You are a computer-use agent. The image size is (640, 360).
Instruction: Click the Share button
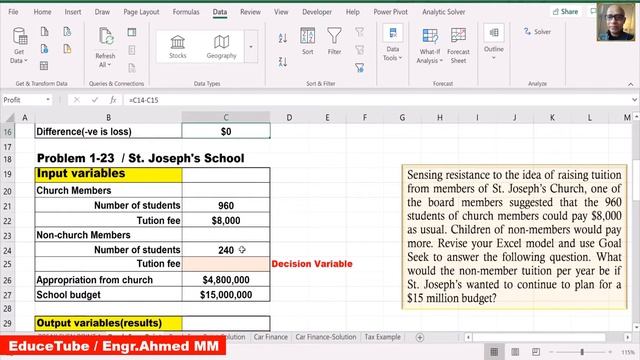click(565, 11)
